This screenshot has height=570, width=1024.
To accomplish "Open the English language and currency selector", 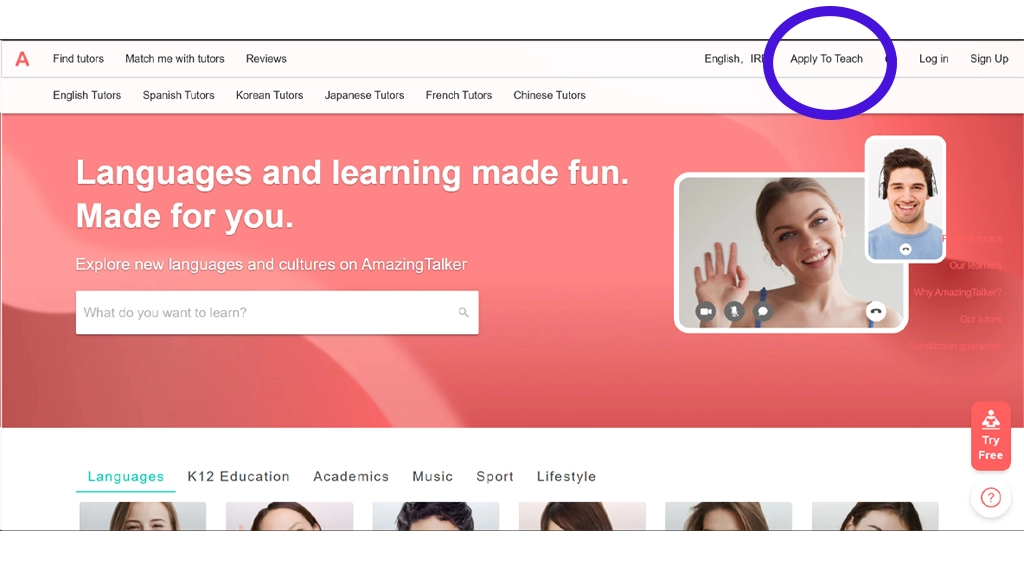I will click(736, 59).
